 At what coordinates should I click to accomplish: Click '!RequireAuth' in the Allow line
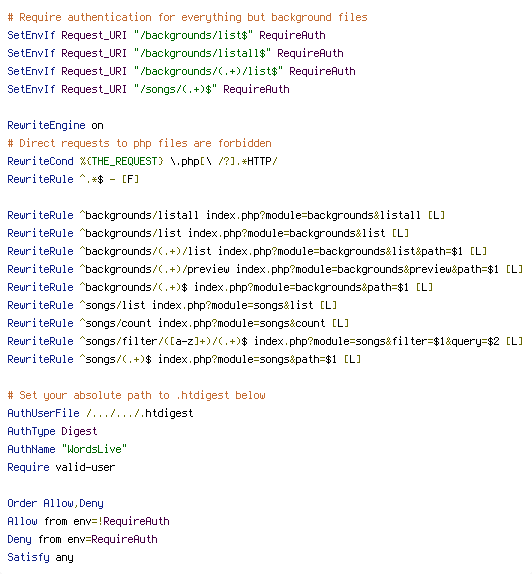pos(134,521)
